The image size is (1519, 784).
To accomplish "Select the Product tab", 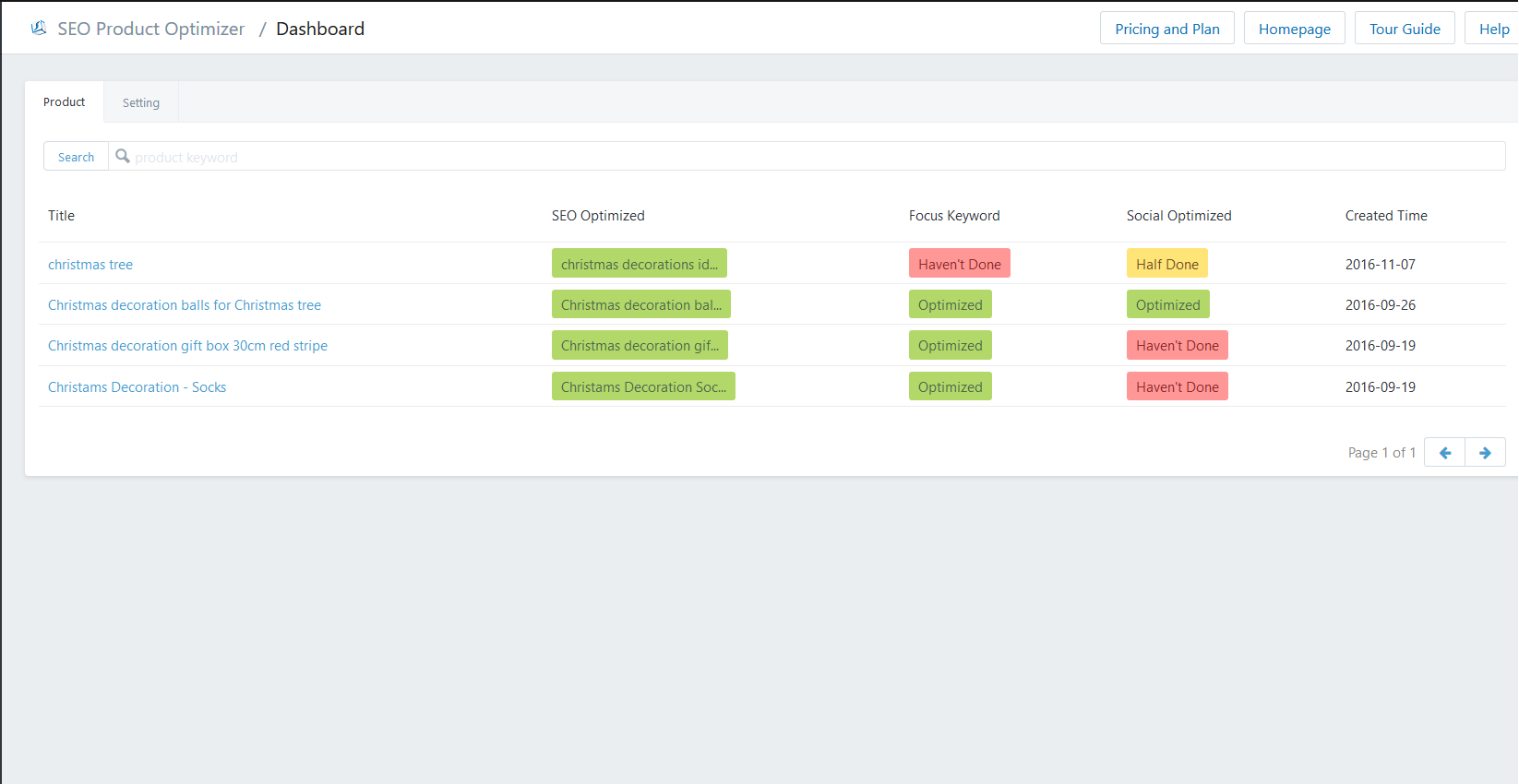I will click(x=65, y=102).
